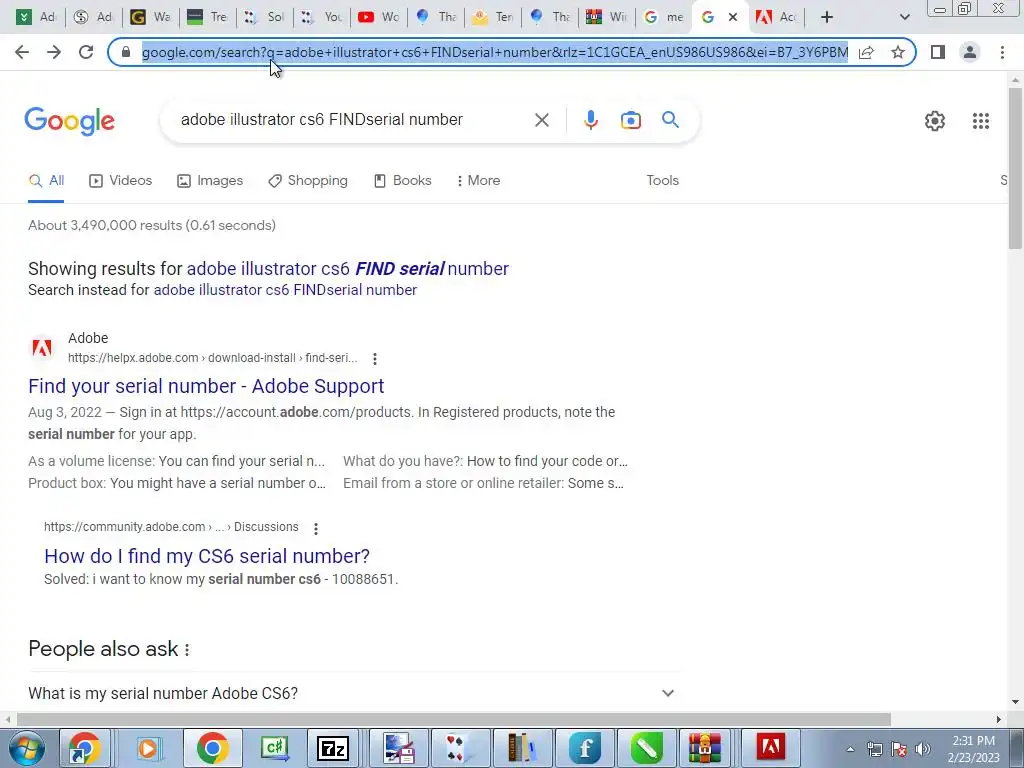Viewport: 1024px width, 768px height.
Task: Open the blue 'f' taskbar icon
Action: click(x=584, y=748)
